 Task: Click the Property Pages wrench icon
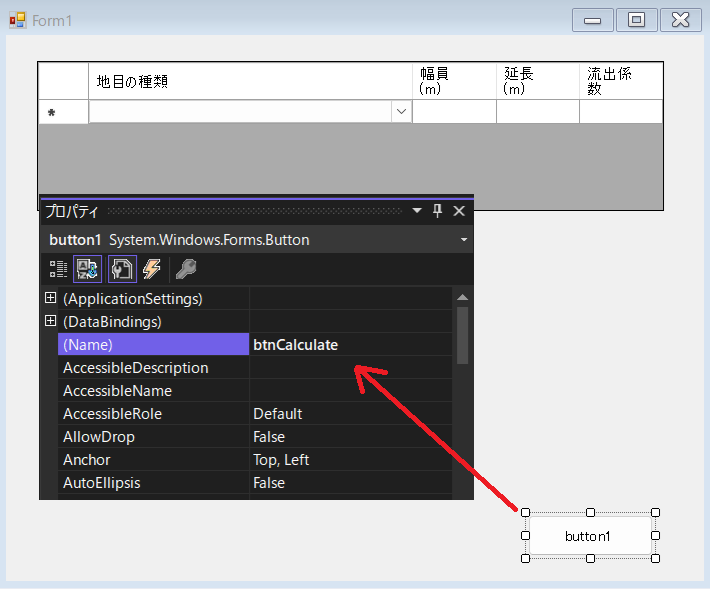pos(185,268)
